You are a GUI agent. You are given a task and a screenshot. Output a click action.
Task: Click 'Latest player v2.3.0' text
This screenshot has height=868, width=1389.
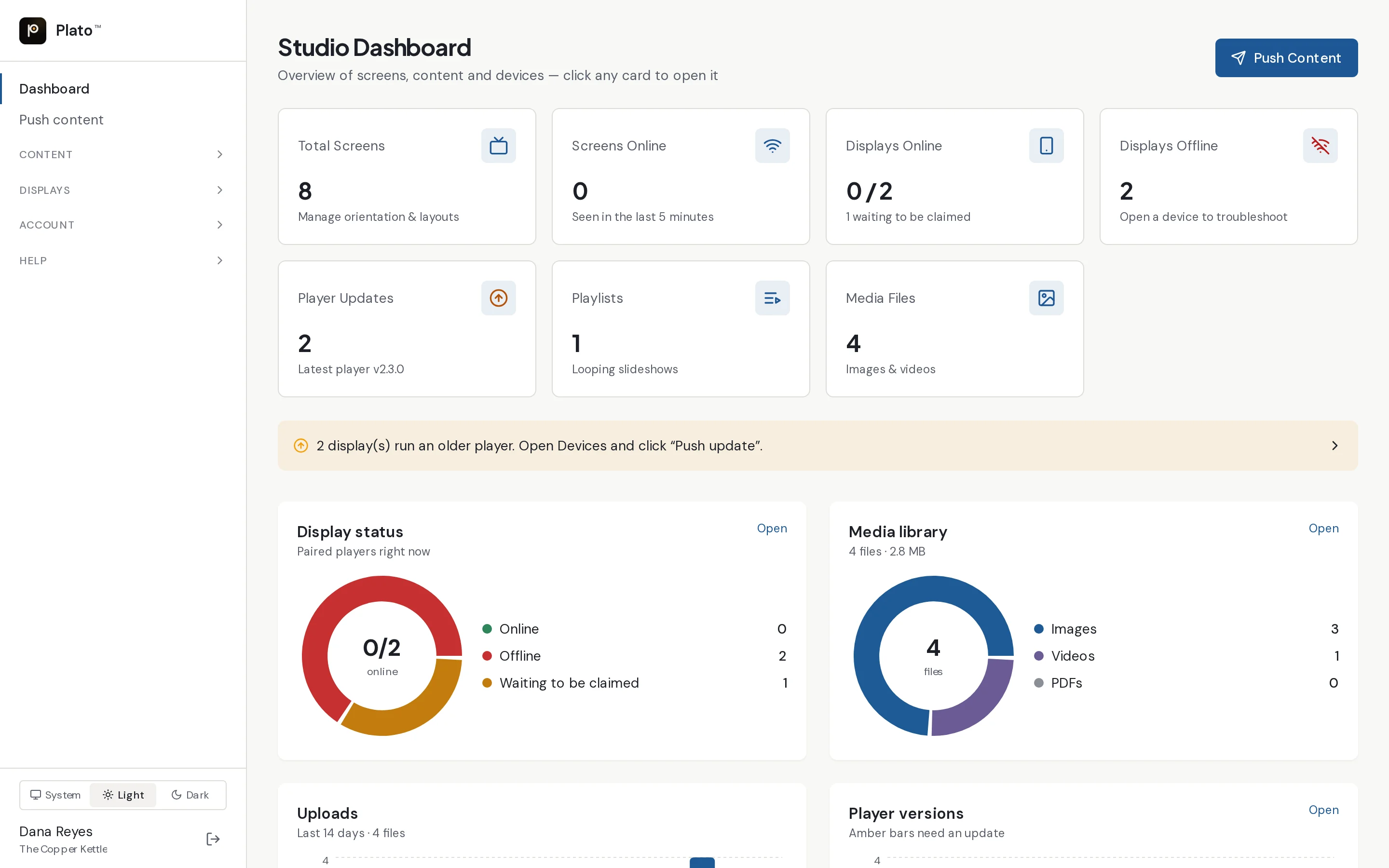351,369
